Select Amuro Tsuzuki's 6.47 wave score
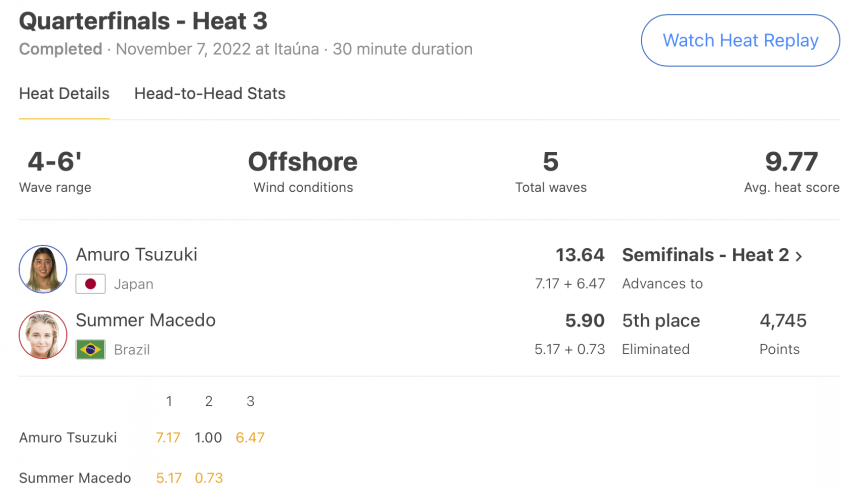The image size is (856, 503). [250, 437]
